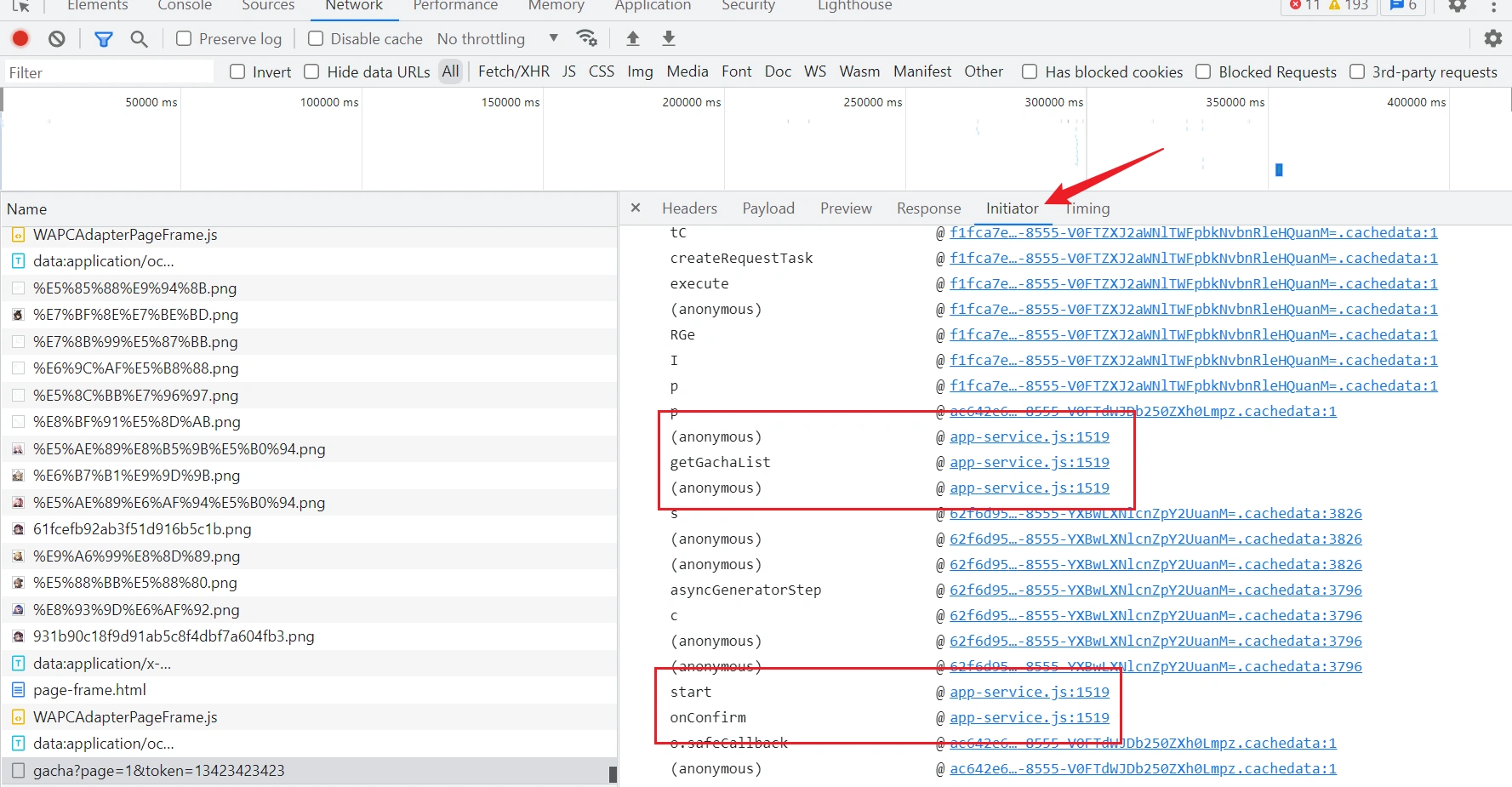
Task: Click the export HAR download arrow
Action: click(669, 38)
